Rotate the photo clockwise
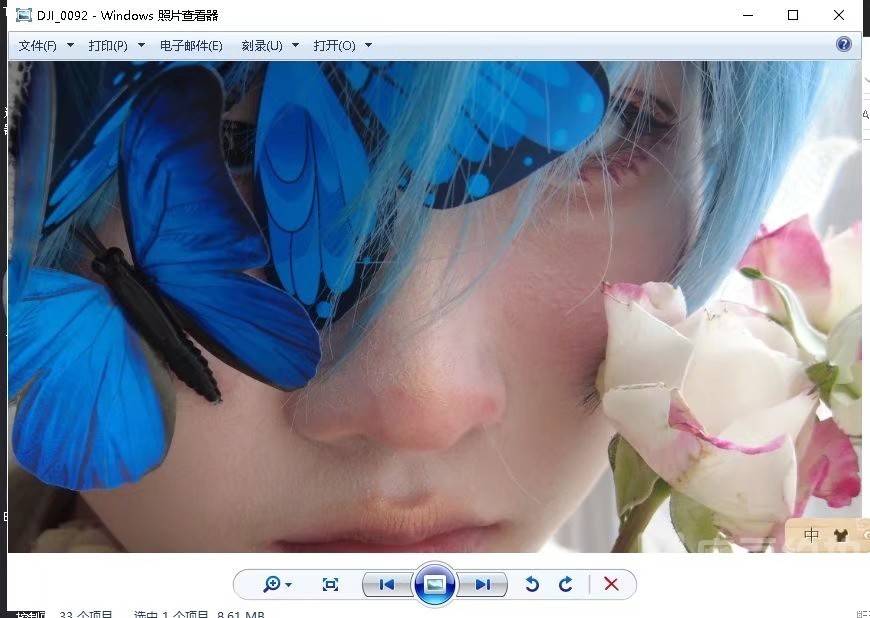The height and width of the screenshot is (618, 870). (565, 584)
